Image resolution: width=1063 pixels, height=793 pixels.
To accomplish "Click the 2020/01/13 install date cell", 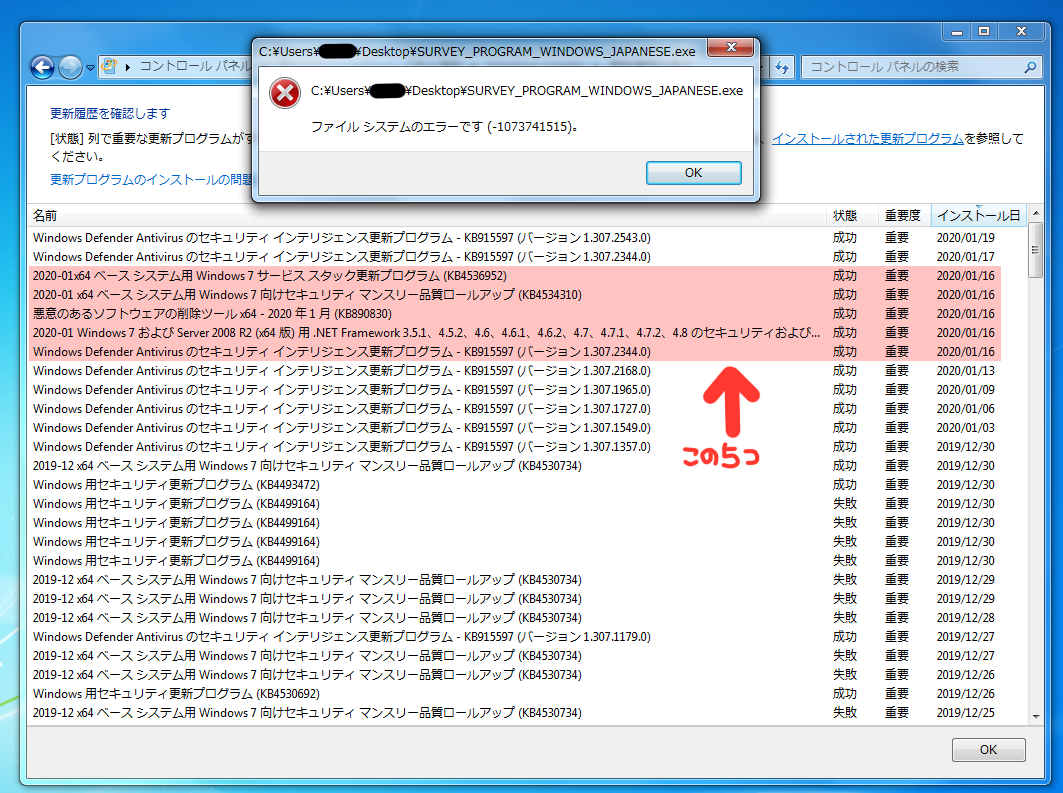I will tap(965, 371).
